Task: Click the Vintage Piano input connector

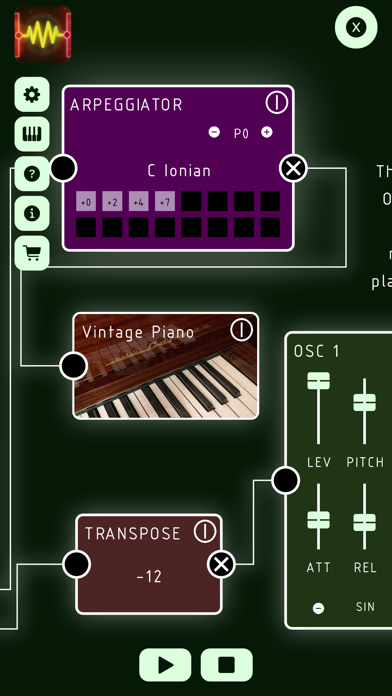Action: (x=73, y=366)
